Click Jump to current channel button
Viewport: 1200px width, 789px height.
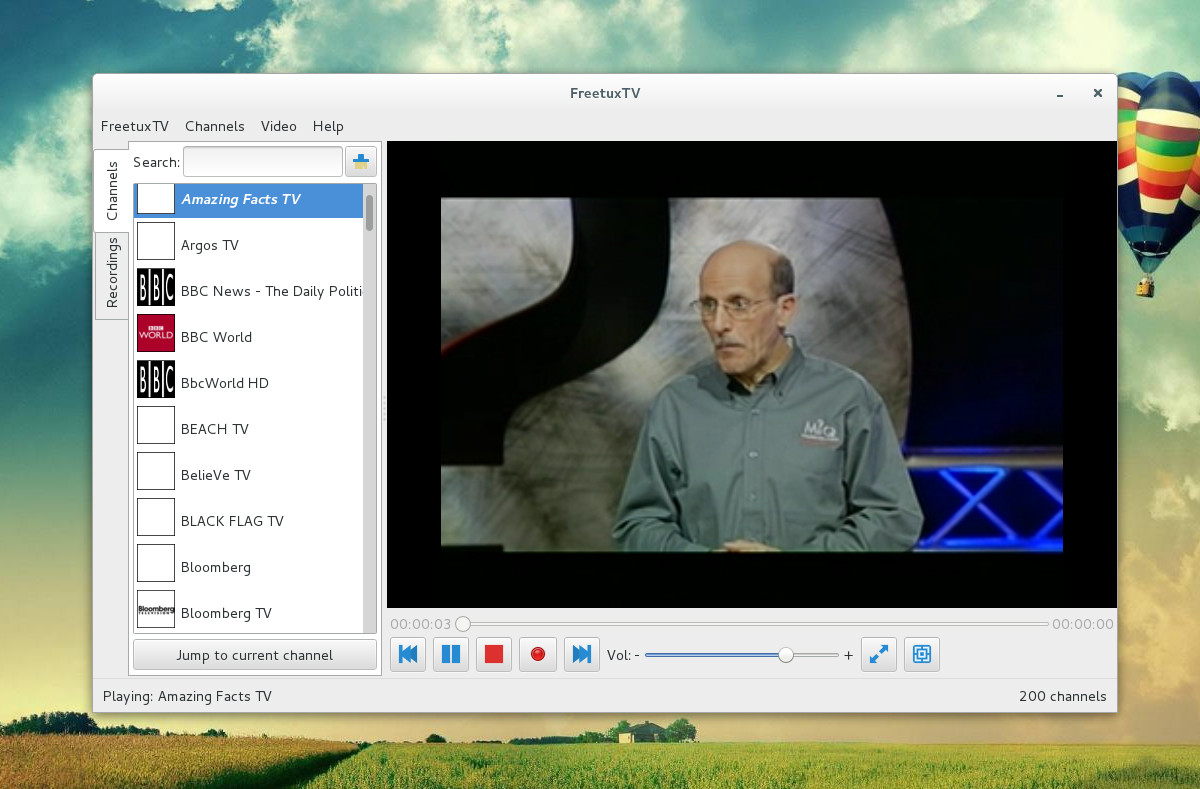click(255, 655)
